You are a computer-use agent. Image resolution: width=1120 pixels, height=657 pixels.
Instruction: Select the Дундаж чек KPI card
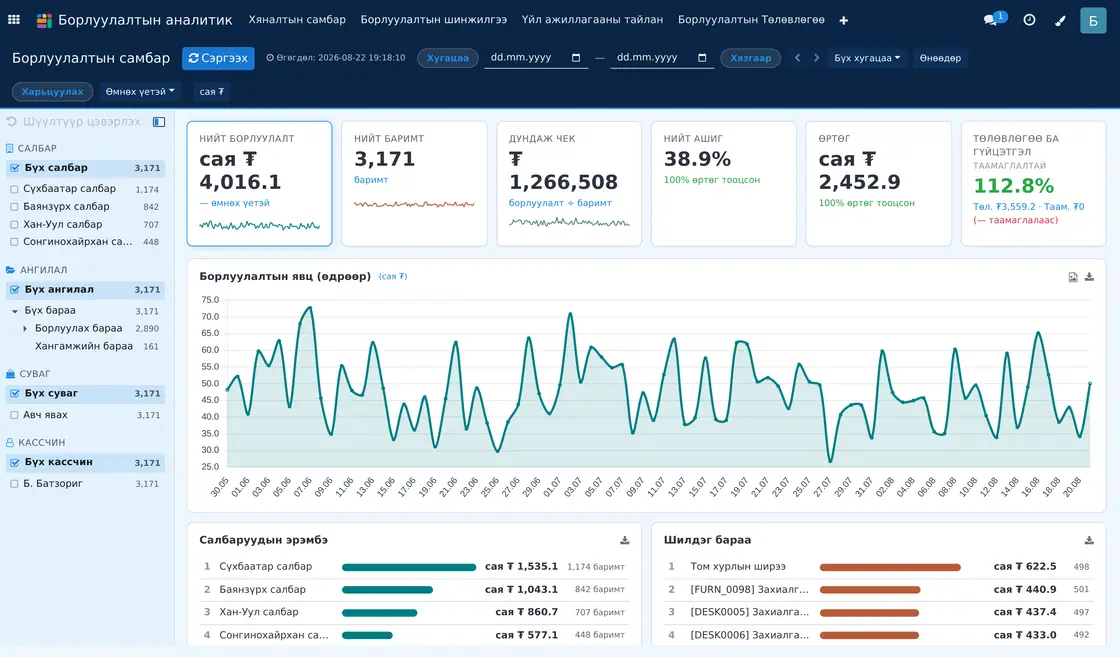coord(569,184)
